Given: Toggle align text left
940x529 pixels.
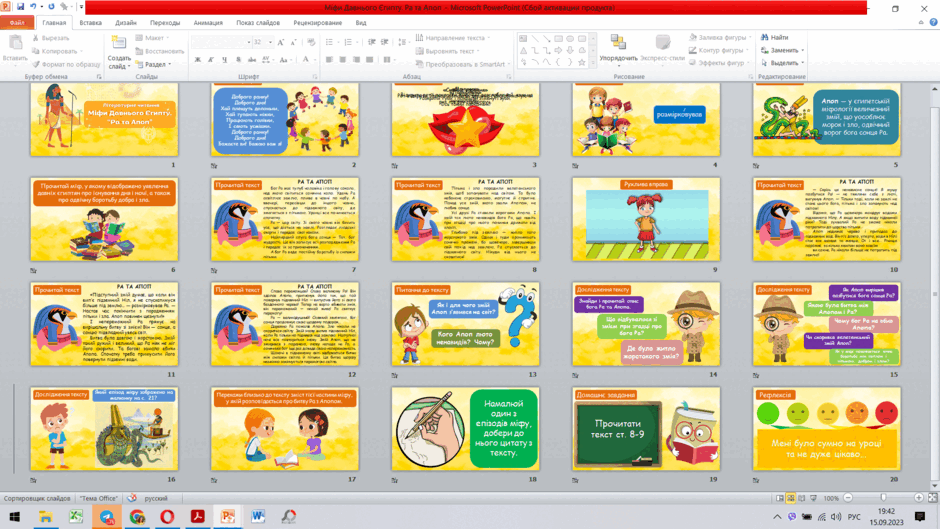Looking at the screenshot, I should tap(329, 59).
